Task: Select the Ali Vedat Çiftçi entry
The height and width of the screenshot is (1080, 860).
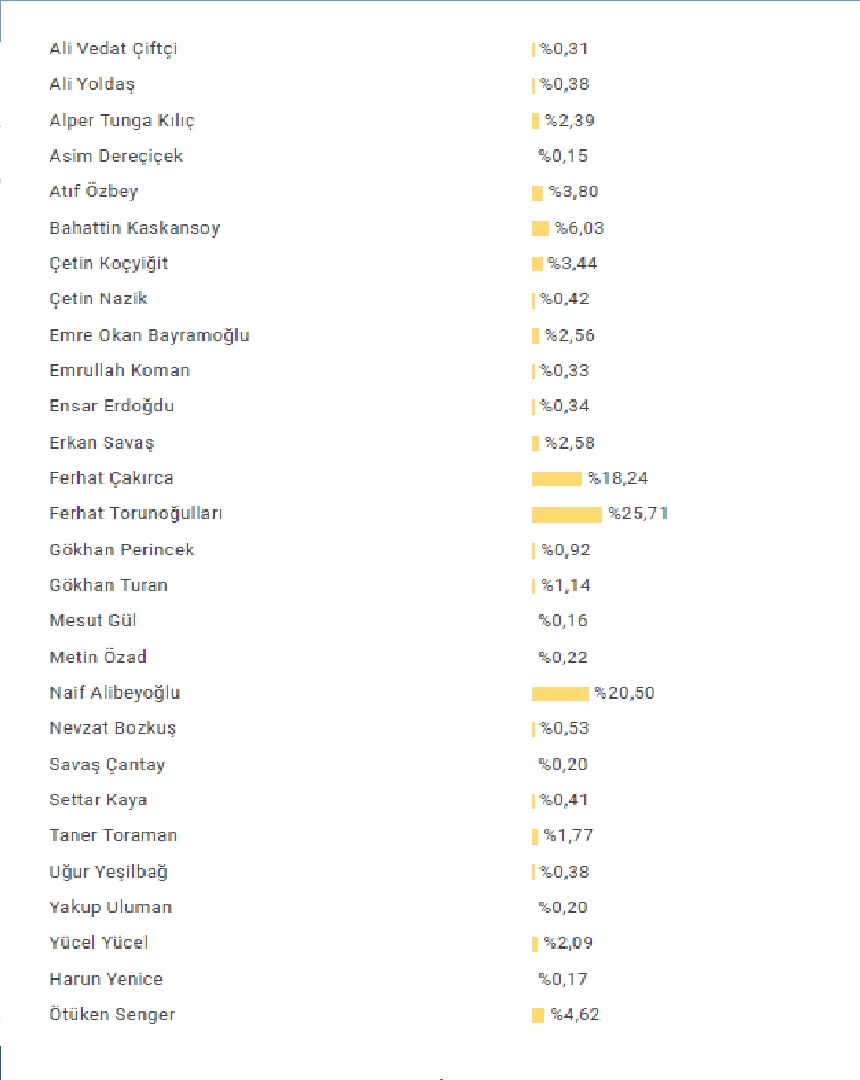Action: [x=114, y=49]
